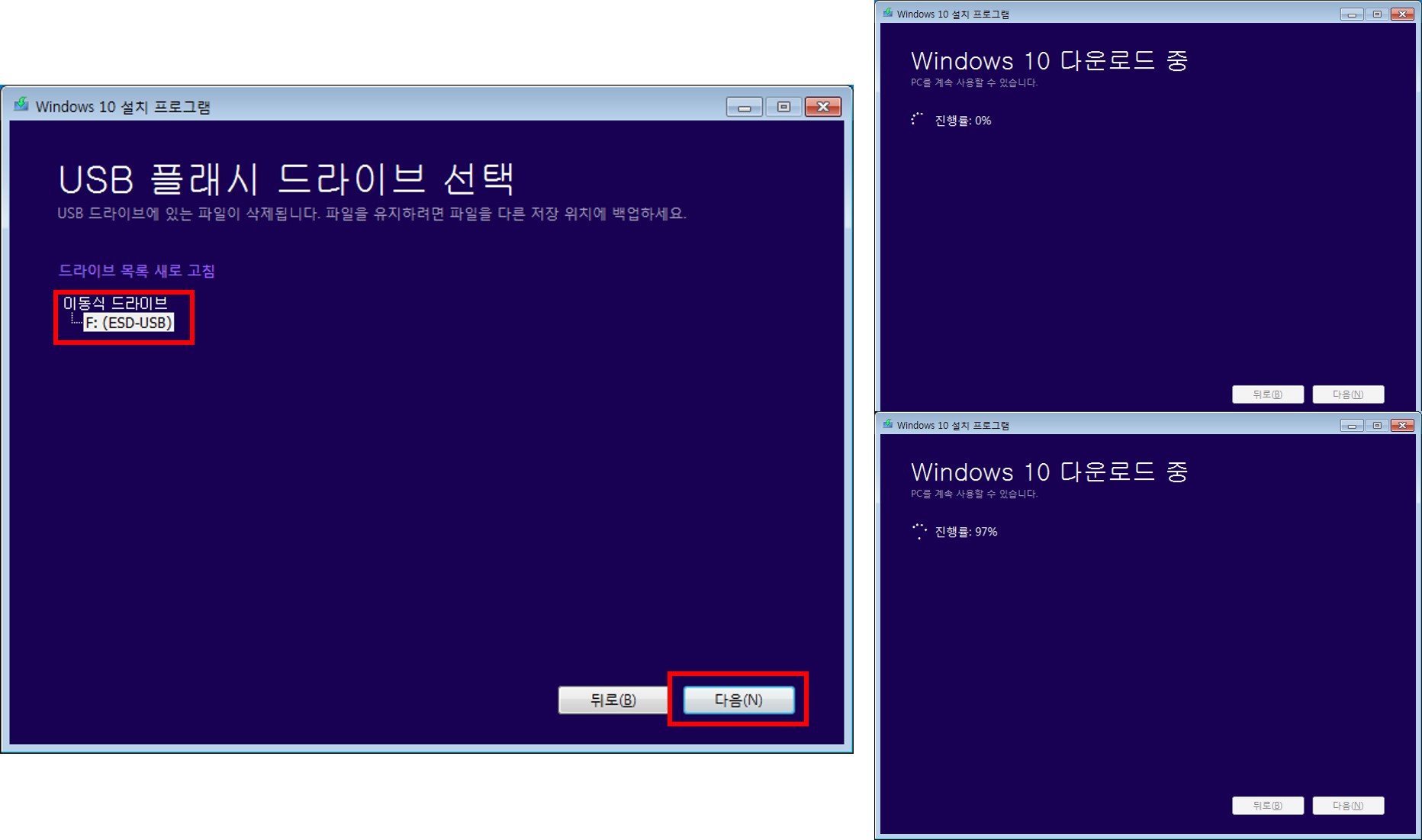The image size is (1422, 840).
Task: Click title text of the USB drive selection window
Action: (x=123, y=107)
